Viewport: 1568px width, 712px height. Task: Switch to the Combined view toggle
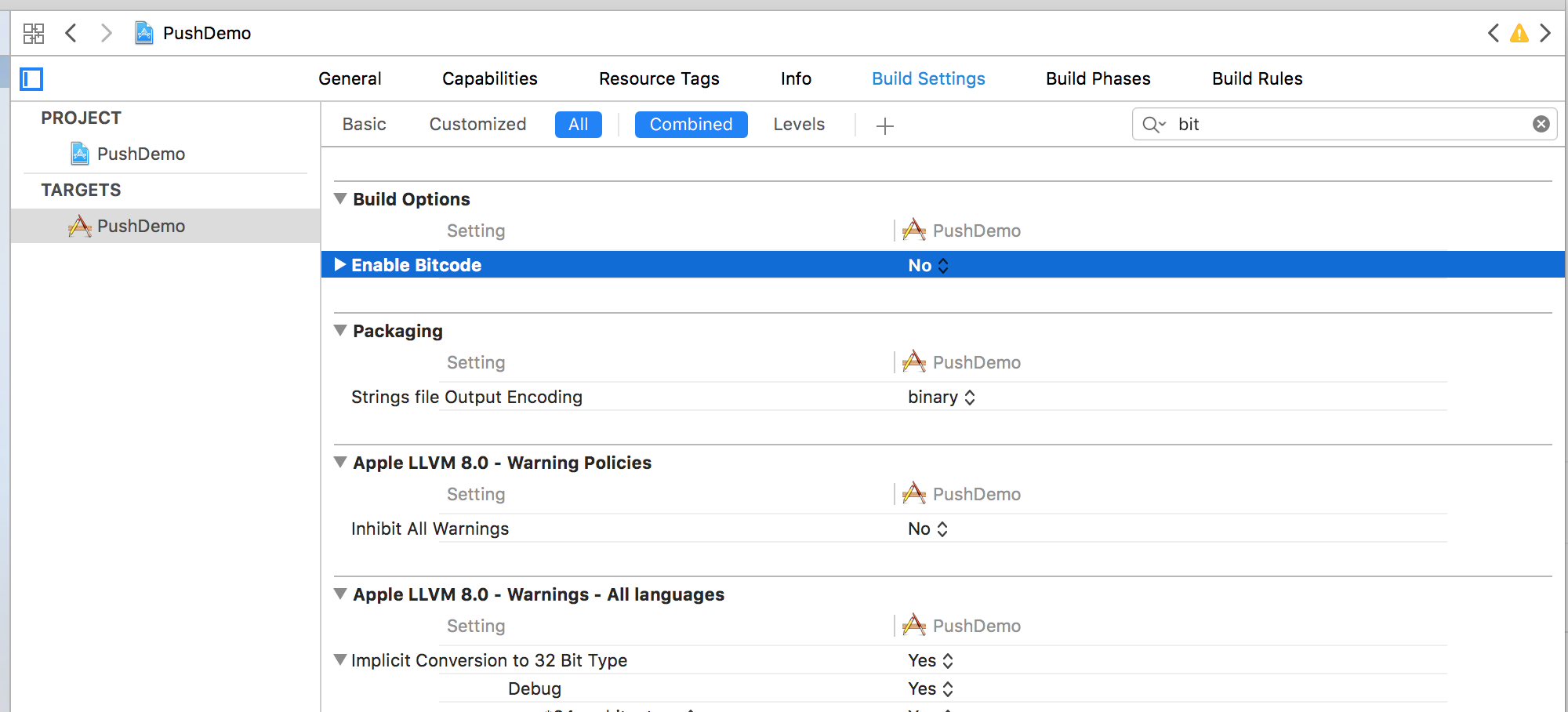[691, 125]
